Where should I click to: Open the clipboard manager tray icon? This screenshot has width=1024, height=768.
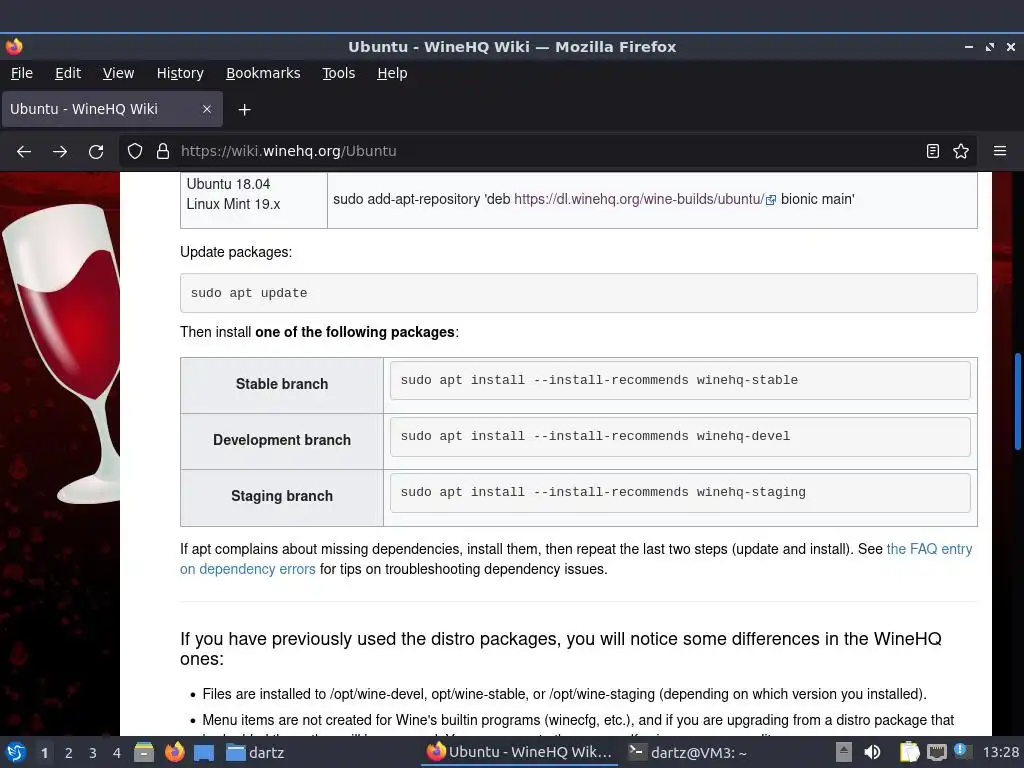pos(909,752)
